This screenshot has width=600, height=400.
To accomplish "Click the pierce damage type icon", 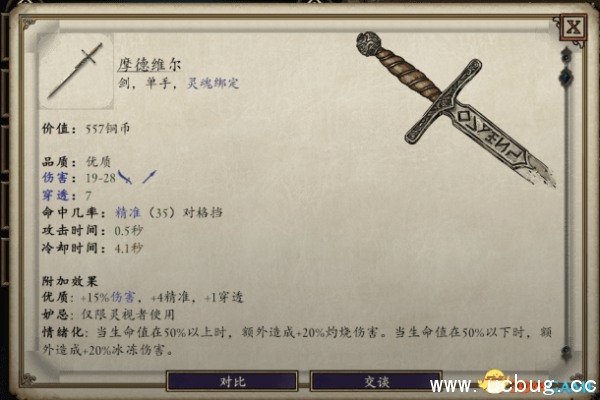I will (150, 177).
